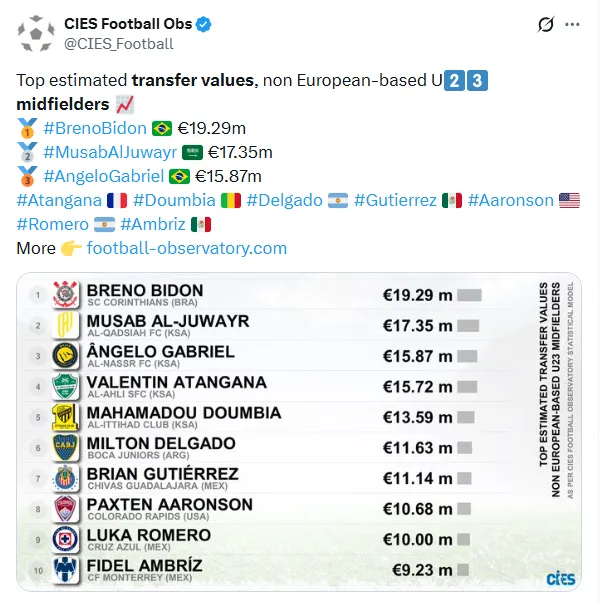The height and width of the screenshot is (603, 600).
Task: Open the #Romero hashtag
Action: [52, 224]
